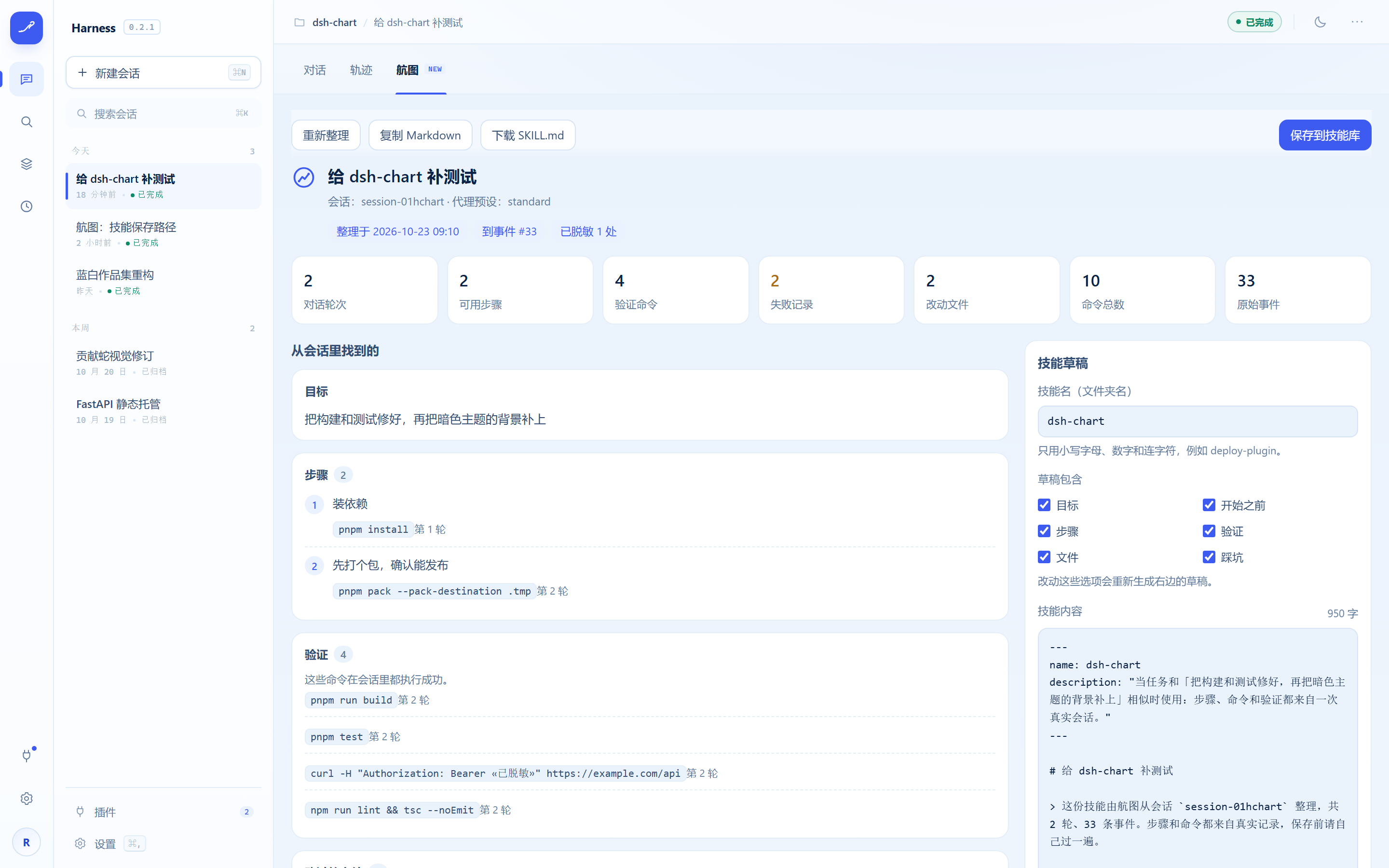This screenshot has width=1389, height=868.
Task: Uncheck the 文件 checkbox
Action: pyautogui.click(x=1044, y=557)
